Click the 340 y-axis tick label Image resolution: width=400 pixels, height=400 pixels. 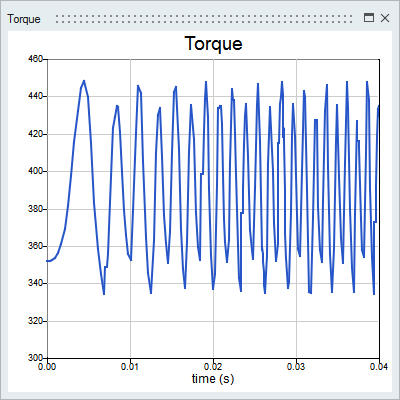[36, 283]
